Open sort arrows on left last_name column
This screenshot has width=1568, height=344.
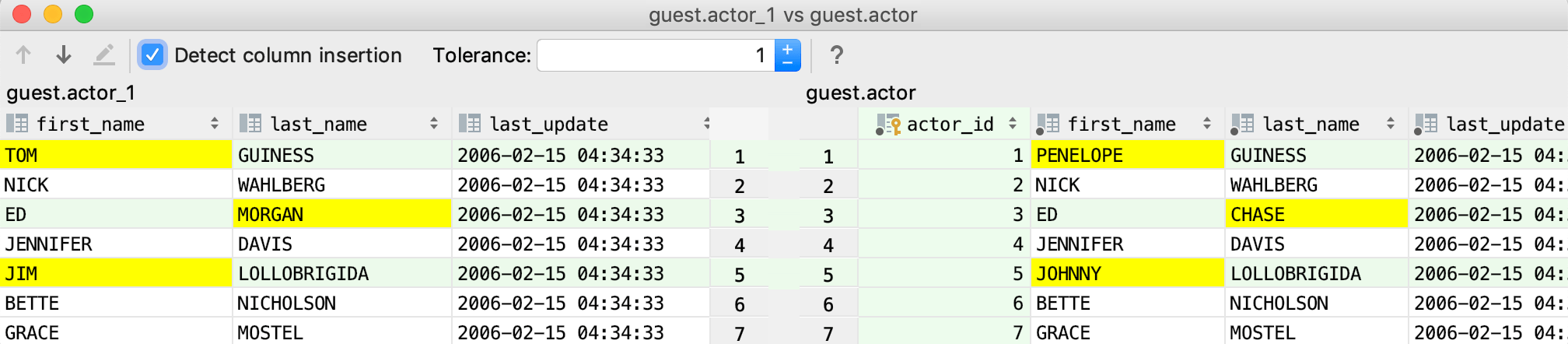(434, 124)
